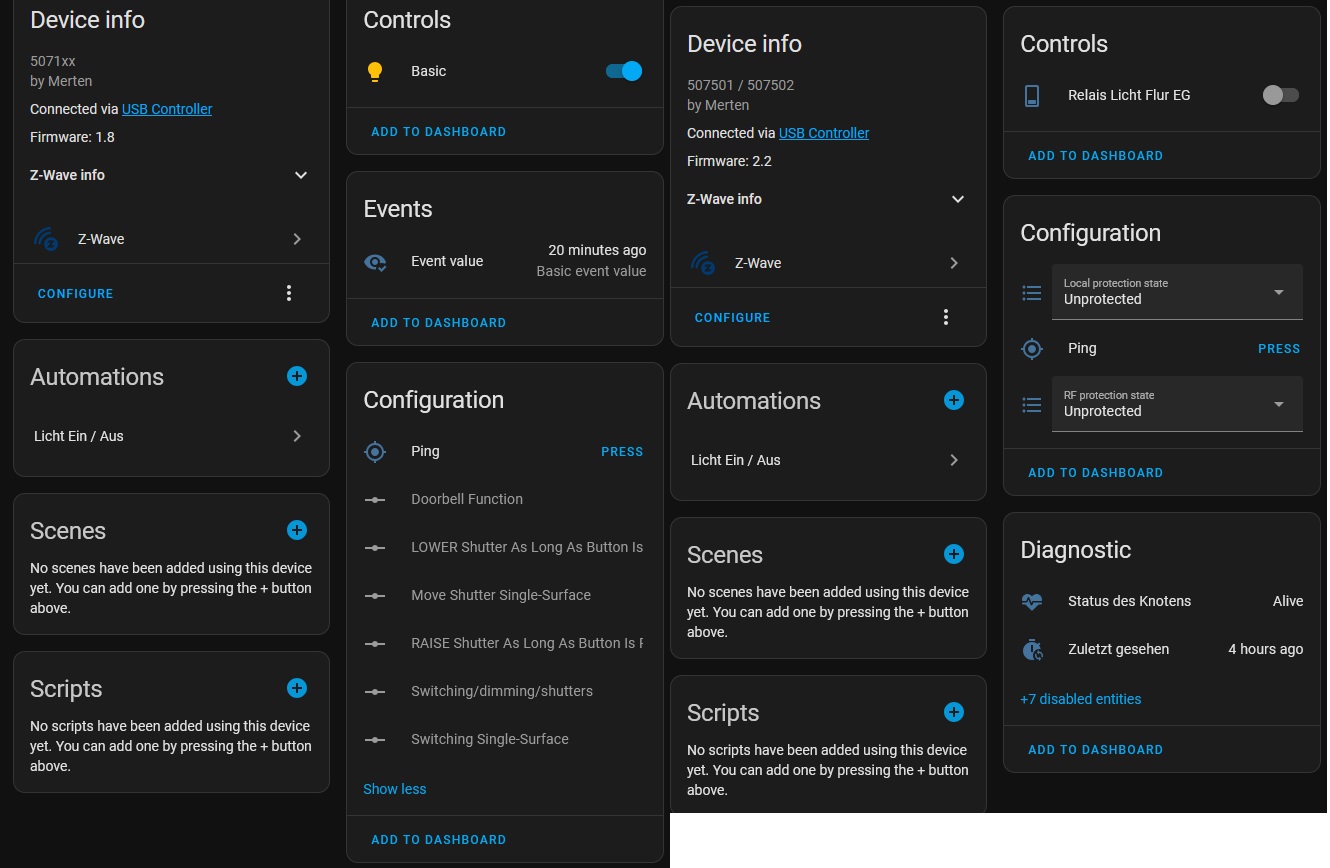The width and height of the screenshot is (1330, 868).
Task: Click the eye icon beside Event value
Action: (x=375, y=262)
